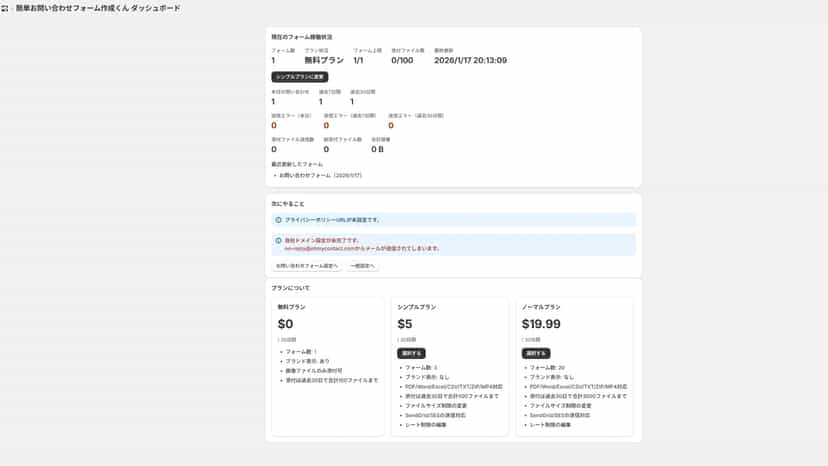Image resolution: width=828 pixels, height=466 pixels.
Task: Click the privacy policy URL notice text
Action: pos(332,220)
